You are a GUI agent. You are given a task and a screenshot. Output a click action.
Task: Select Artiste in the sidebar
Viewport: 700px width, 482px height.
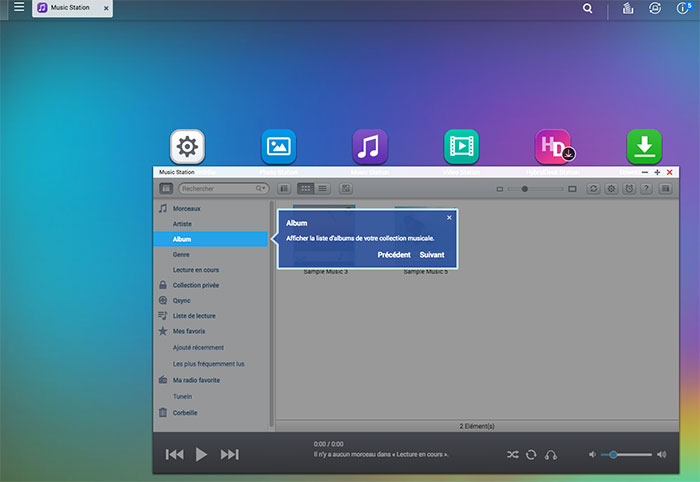(x=210, y=224)
